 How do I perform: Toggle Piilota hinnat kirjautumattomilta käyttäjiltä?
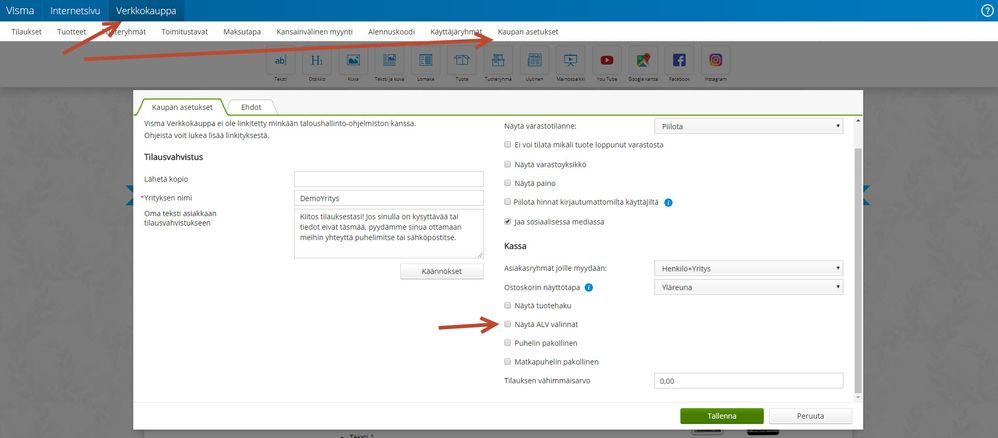(508, 202)
